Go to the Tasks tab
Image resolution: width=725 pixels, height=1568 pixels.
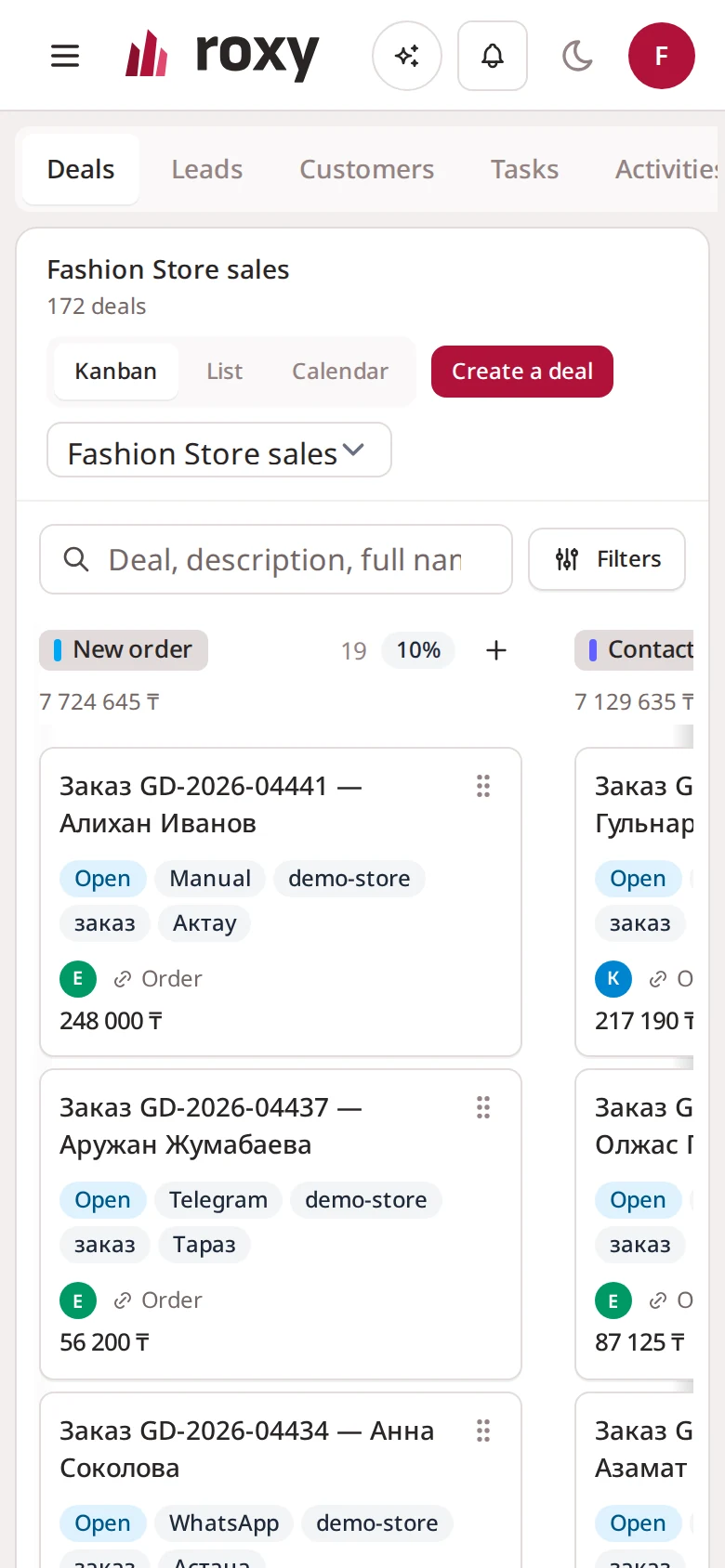tap(525, 169)
